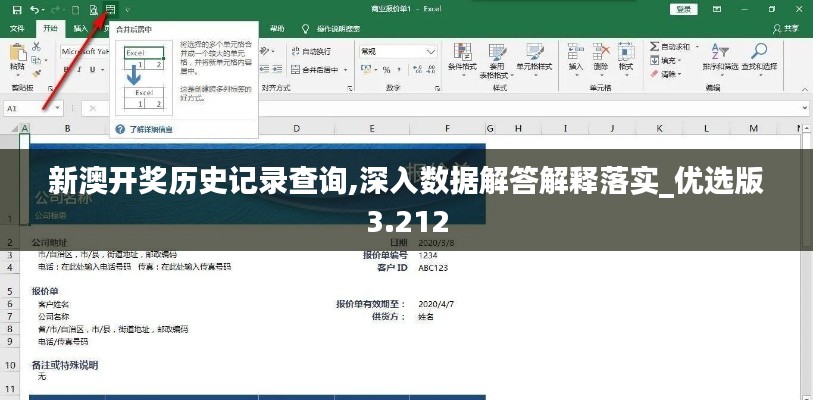Click 删除 delete cells icon
This screenshot has width=813, height=400.
tap(600, 51)
